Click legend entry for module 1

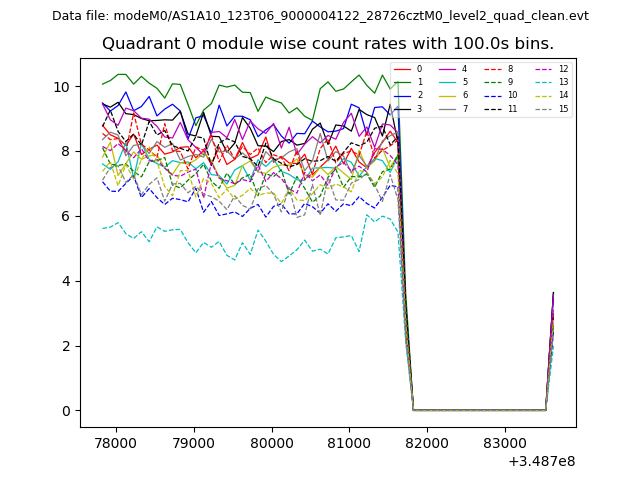pyautogui.click(x=408, y=82)
